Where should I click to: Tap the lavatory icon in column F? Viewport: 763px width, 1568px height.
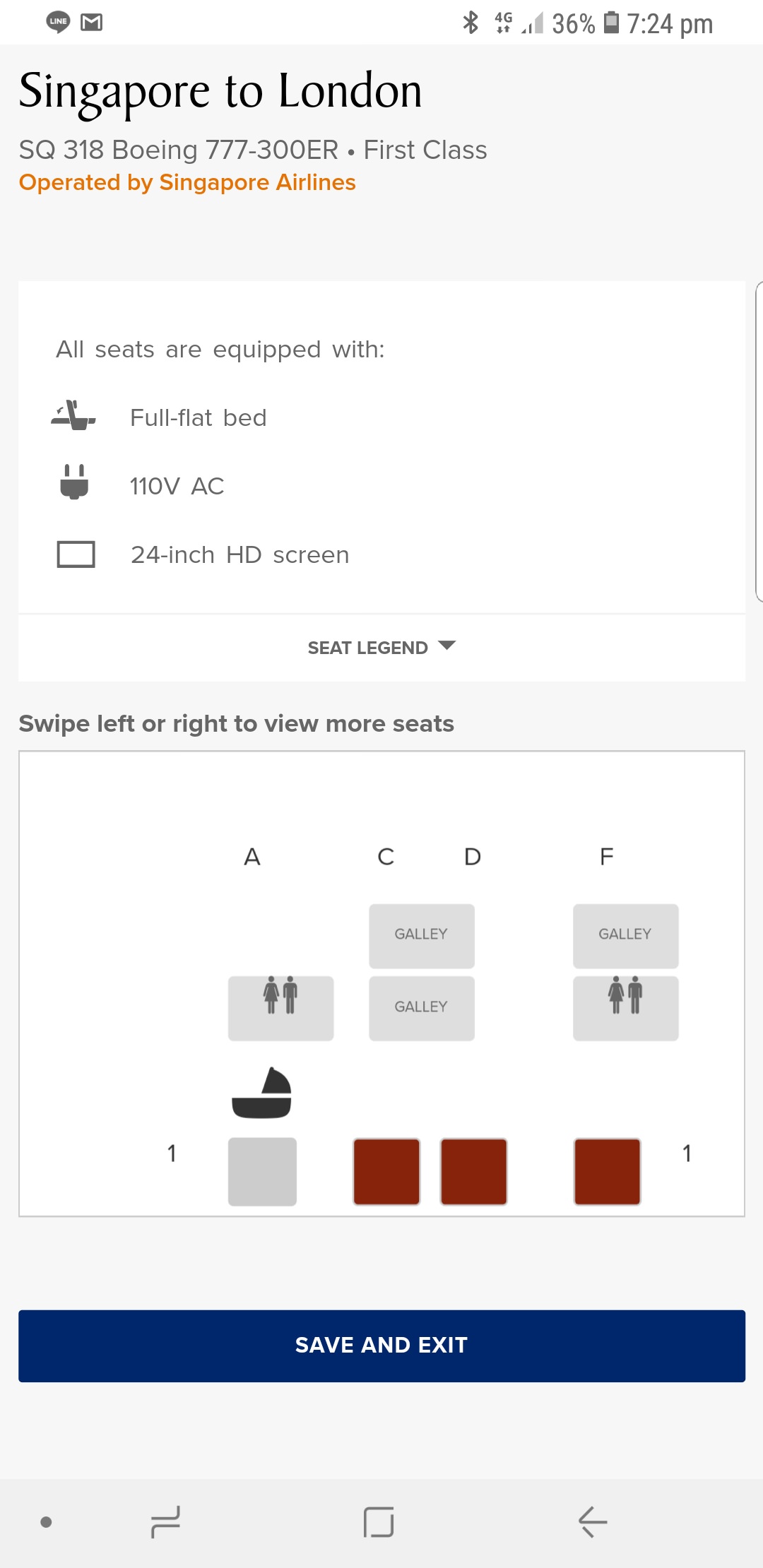[625, 1007]
